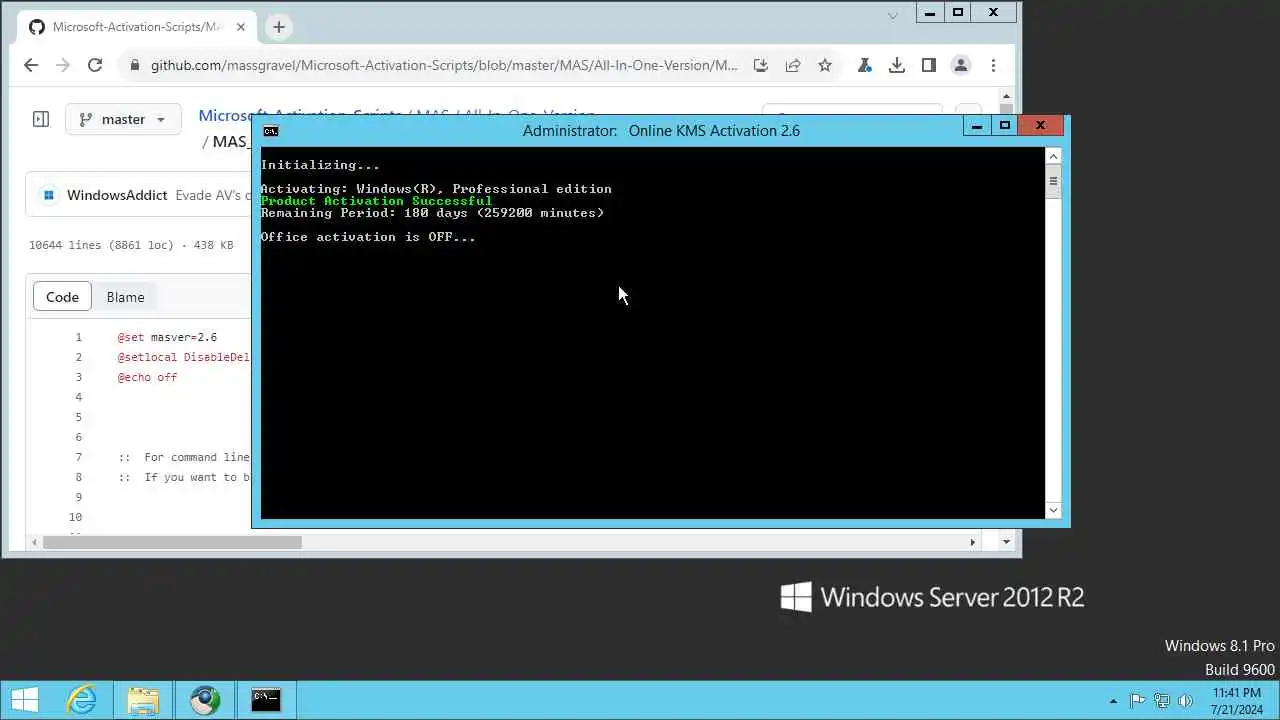Screen dimensions: 1280x720
Task: Click the KMS console scrollbar down arrow
Action: [1053, 510]
